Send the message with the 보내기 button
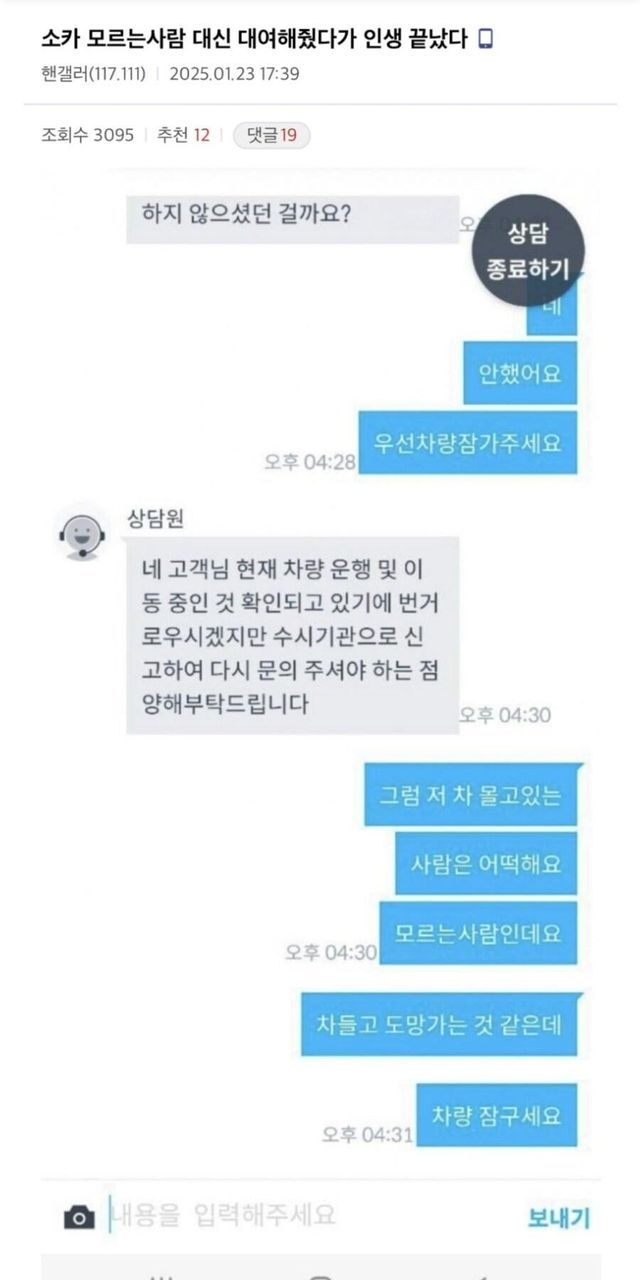The height and width of the screenshot is (1280, 640). pos(558,1218)
